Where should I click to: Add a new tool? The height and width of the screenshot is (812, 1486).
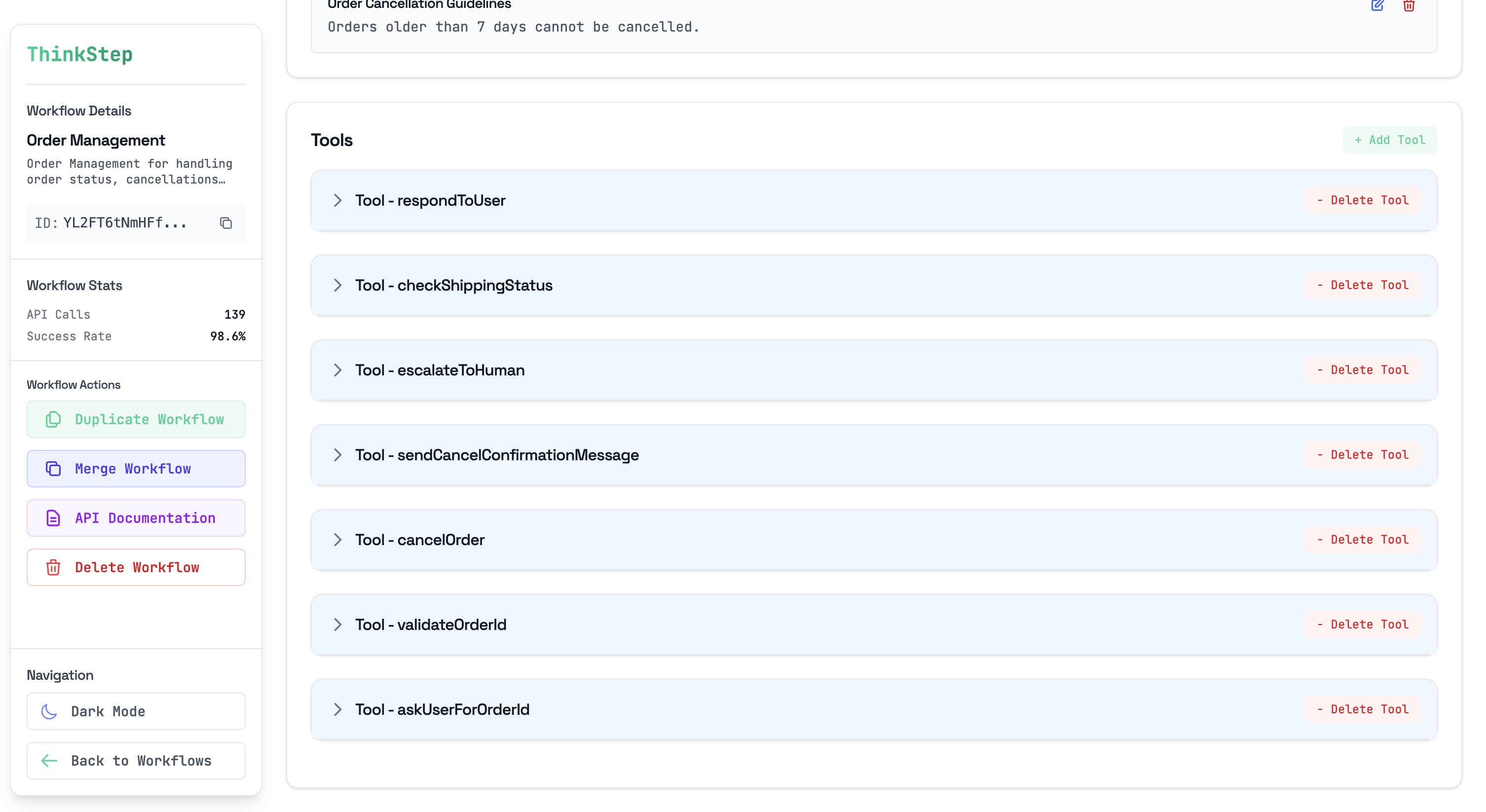coord(1389,140)
